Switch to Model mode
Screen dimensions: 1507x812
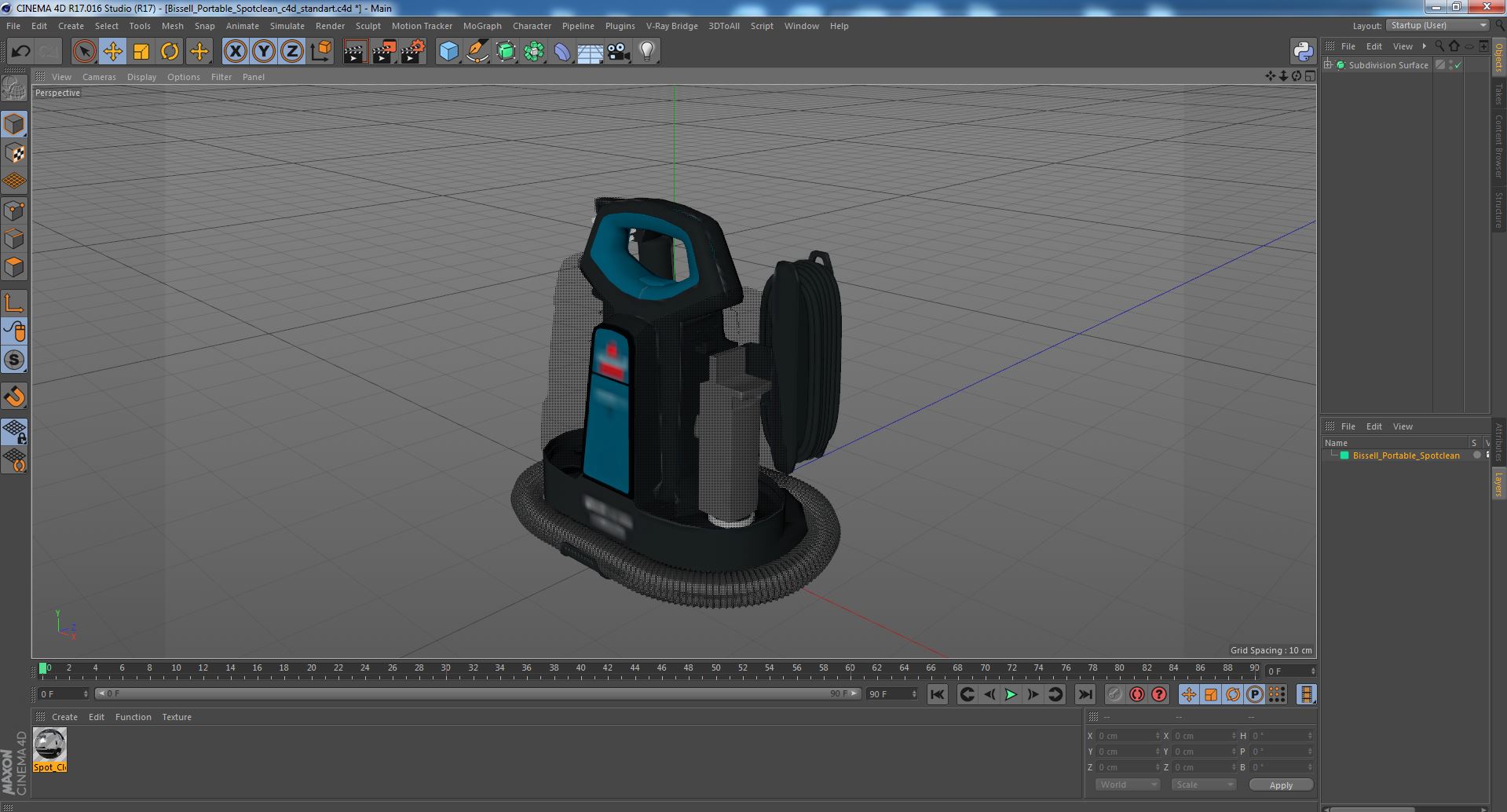point(14,124)
